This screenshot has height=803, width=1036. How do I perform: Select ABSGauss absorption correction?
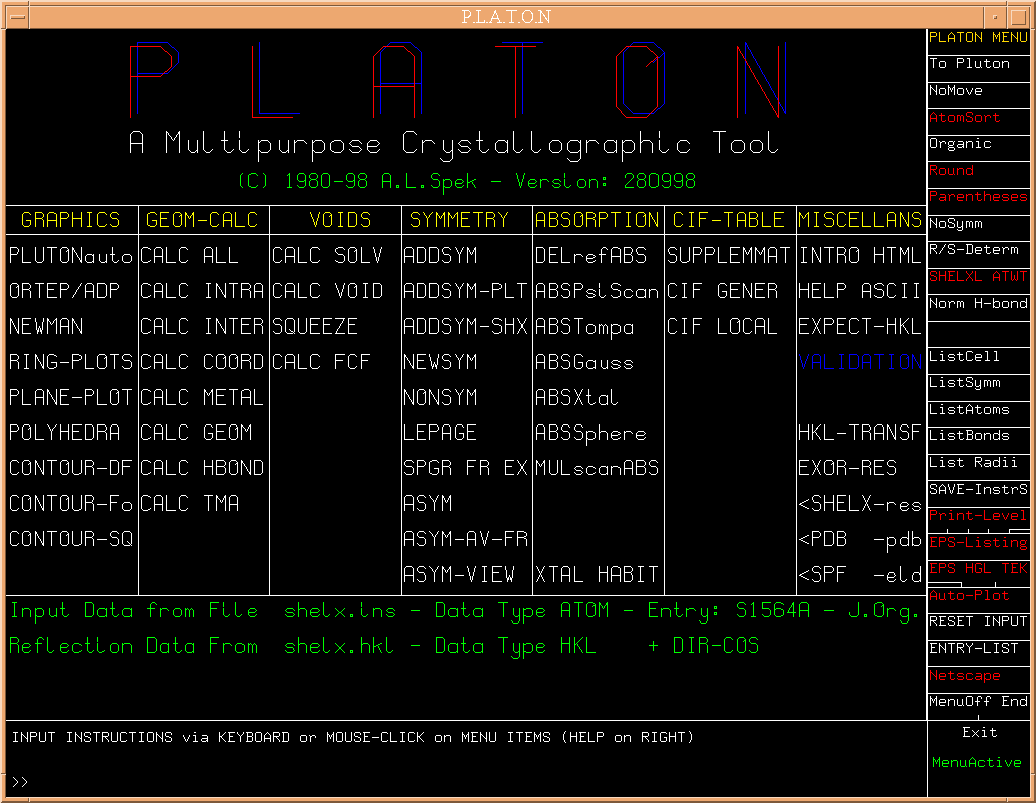coord(584,362)
